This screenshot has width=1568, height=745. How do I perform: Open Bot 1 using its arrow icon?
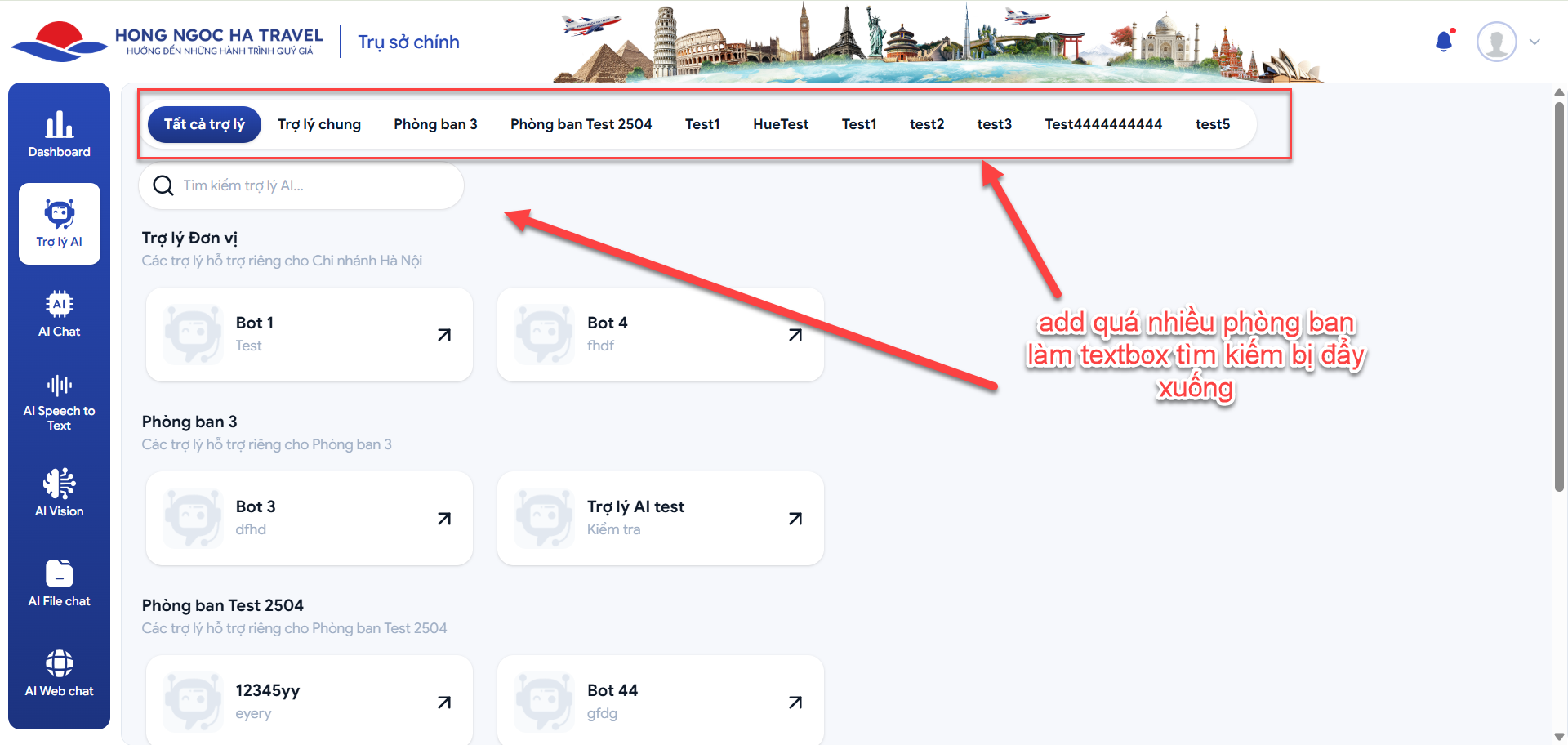point(444,335)
